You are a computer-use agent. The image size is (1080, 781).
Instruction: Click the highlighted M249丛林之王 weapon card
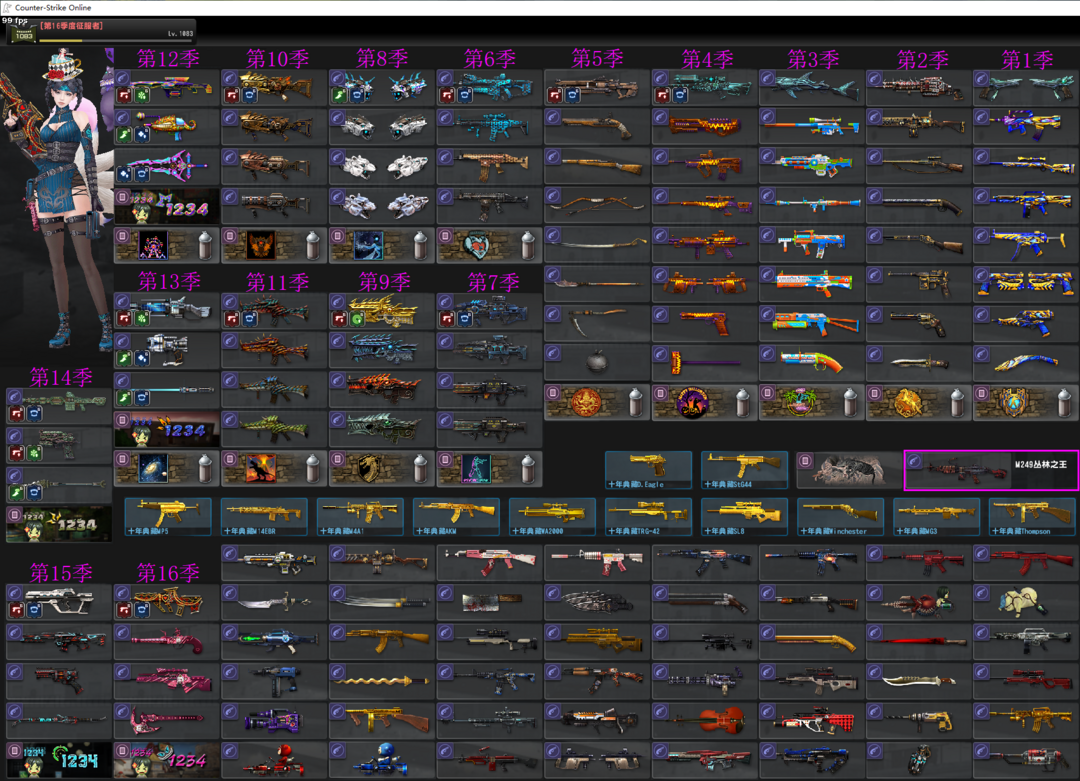pyautogui.click(x=990, y=470)
